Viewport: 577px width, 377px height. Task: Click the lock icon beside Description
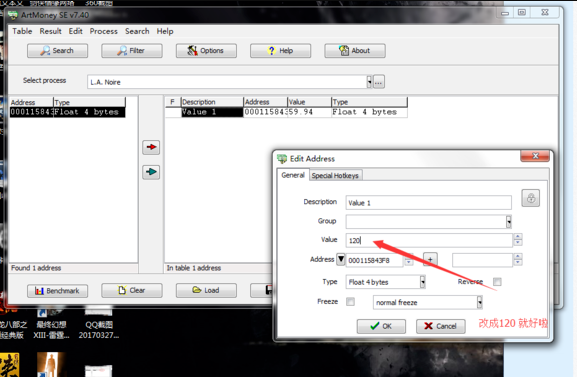coord(530,198)
